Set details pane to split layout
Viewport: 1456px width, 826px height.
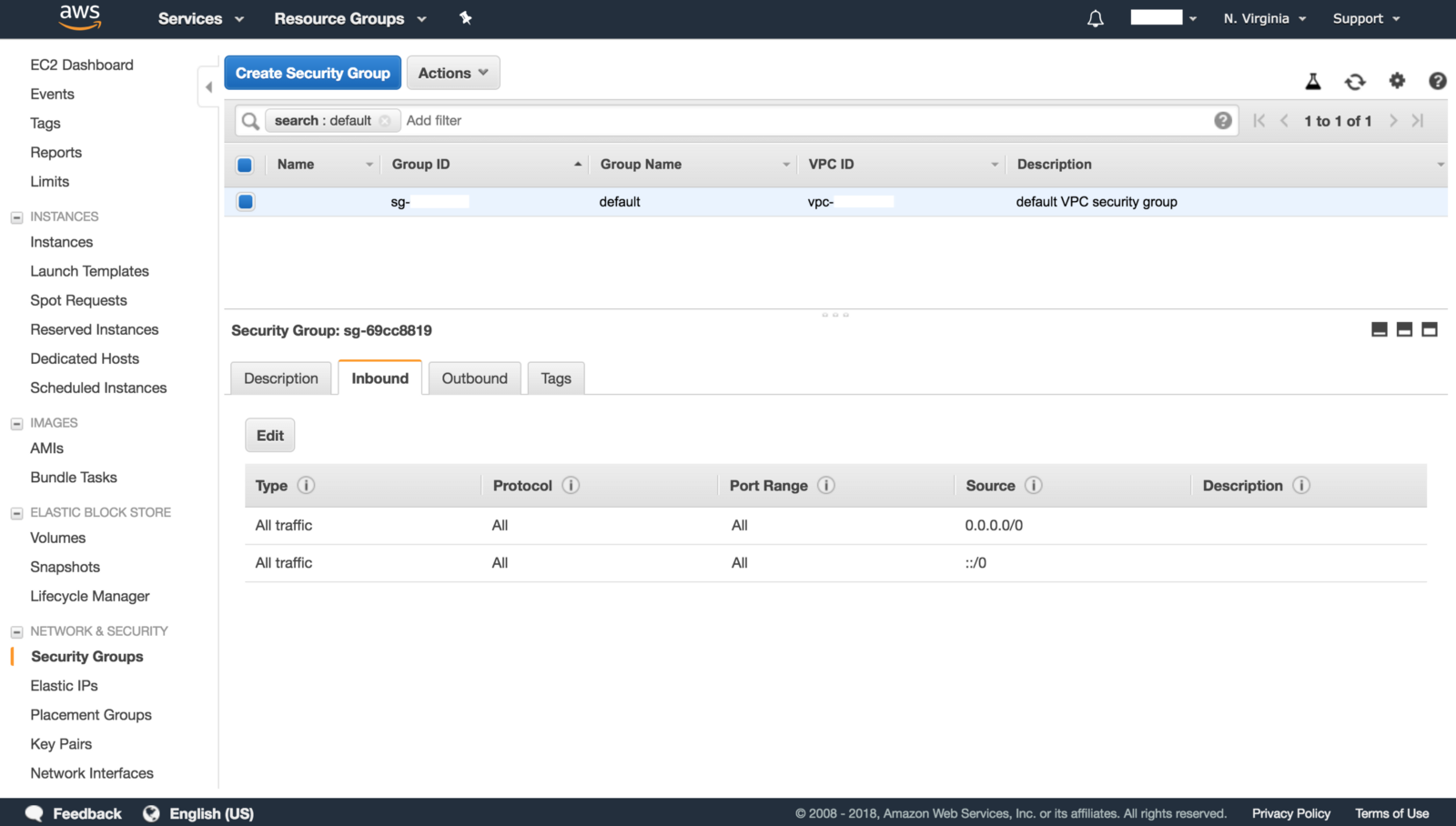click(1404, 329)
